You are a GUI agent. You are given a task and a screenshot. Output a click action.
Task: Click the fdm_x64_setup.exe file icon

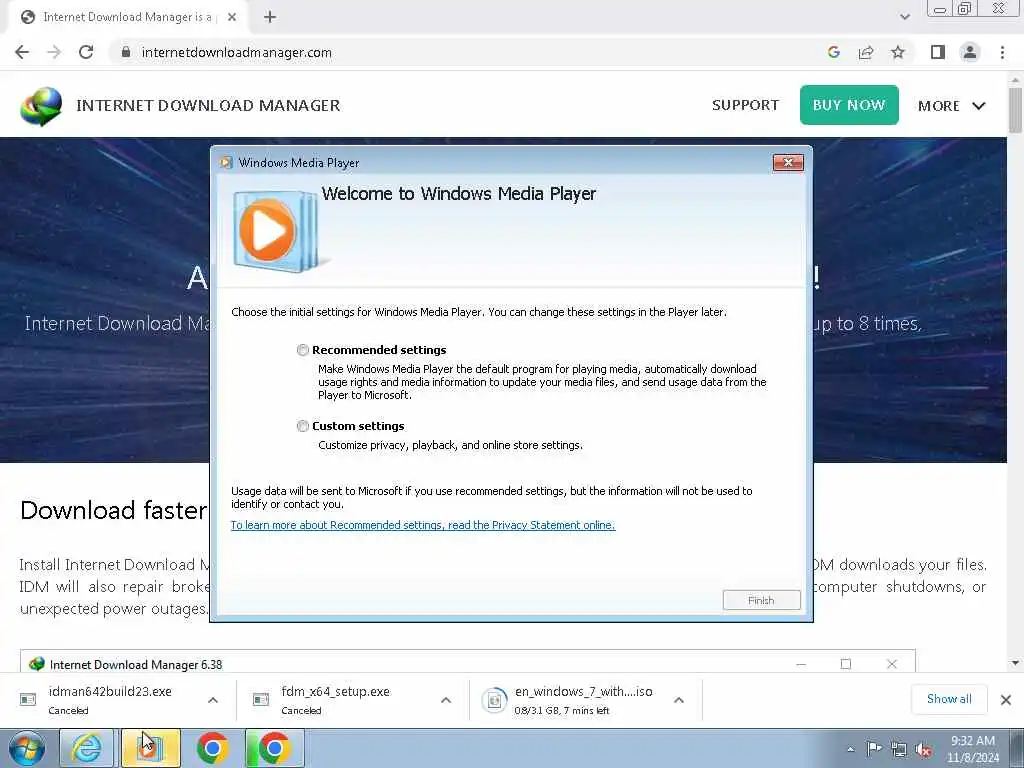click(261, 700)
